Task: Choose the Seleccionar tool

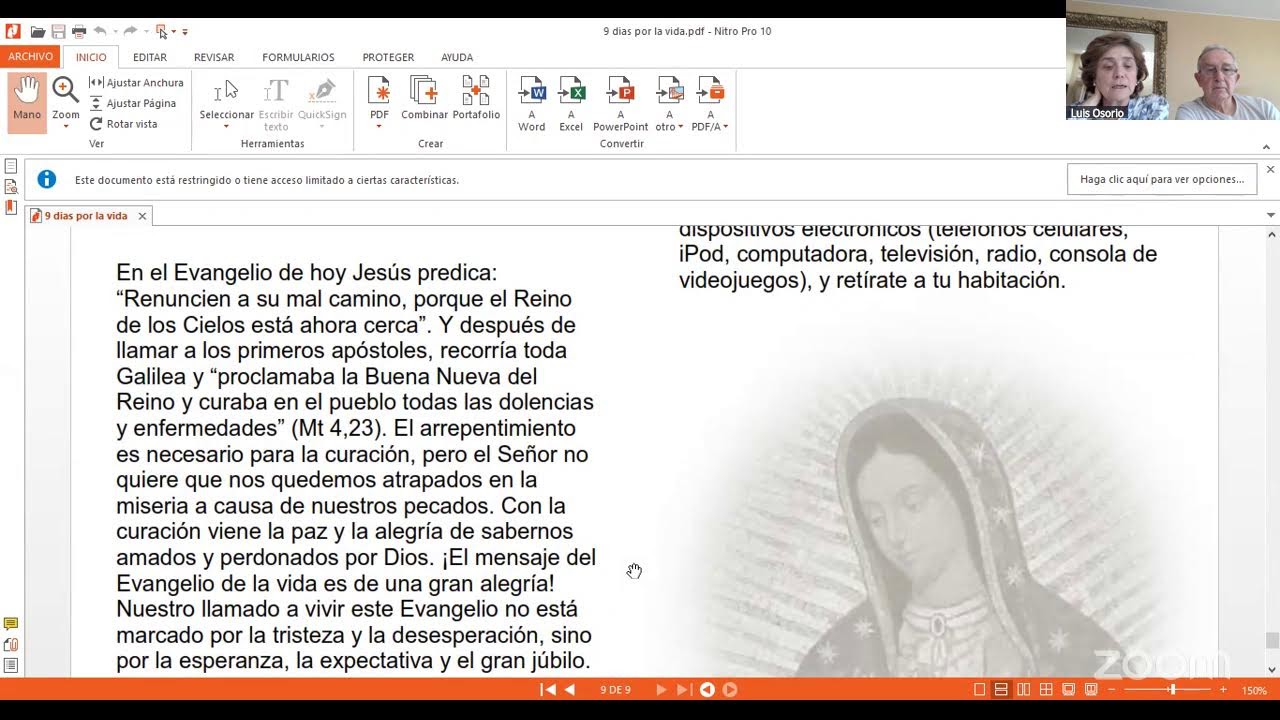Action: [226, 99]
